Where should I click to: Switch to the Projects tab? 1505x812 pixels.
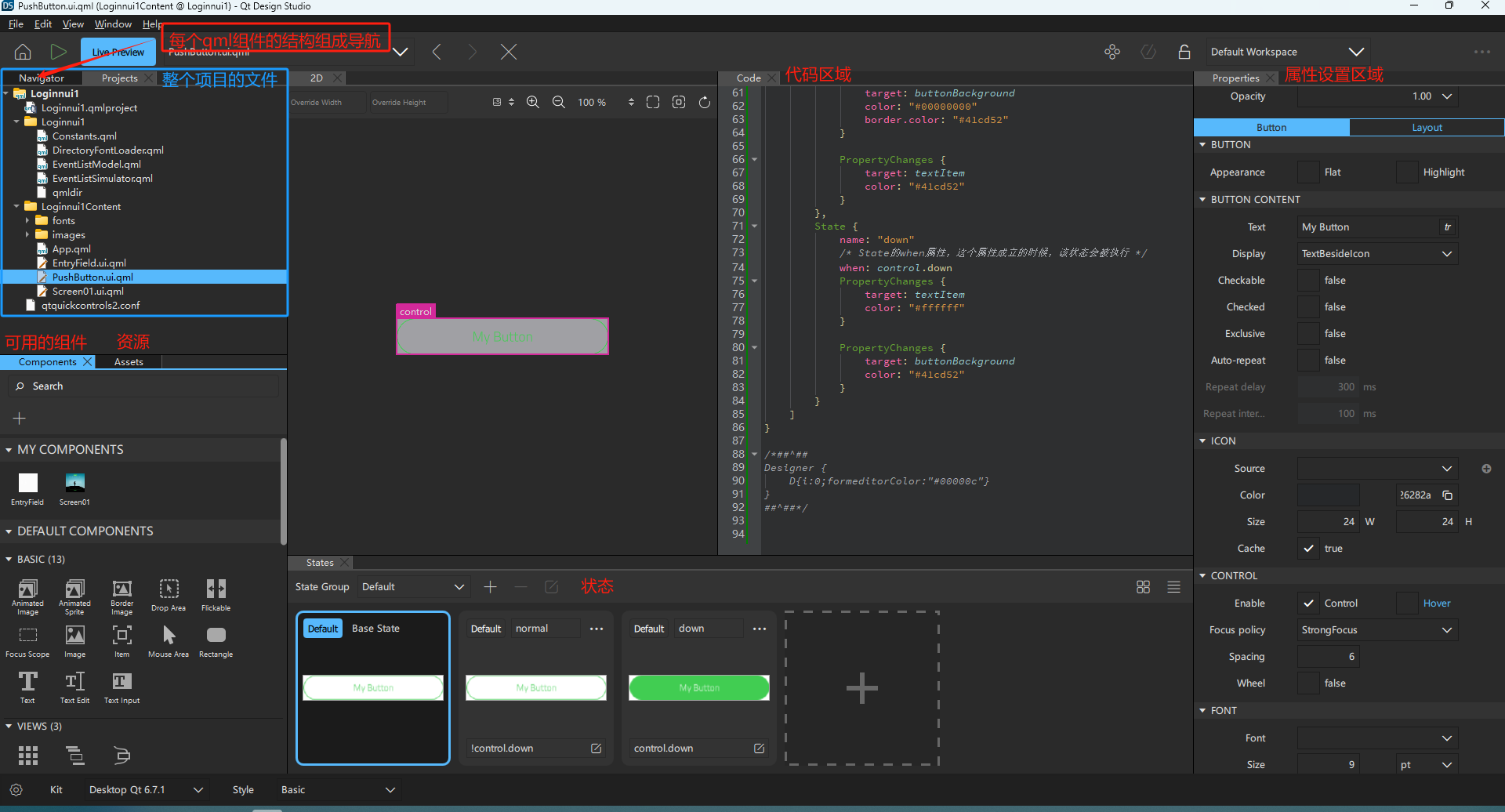[119, 78]
